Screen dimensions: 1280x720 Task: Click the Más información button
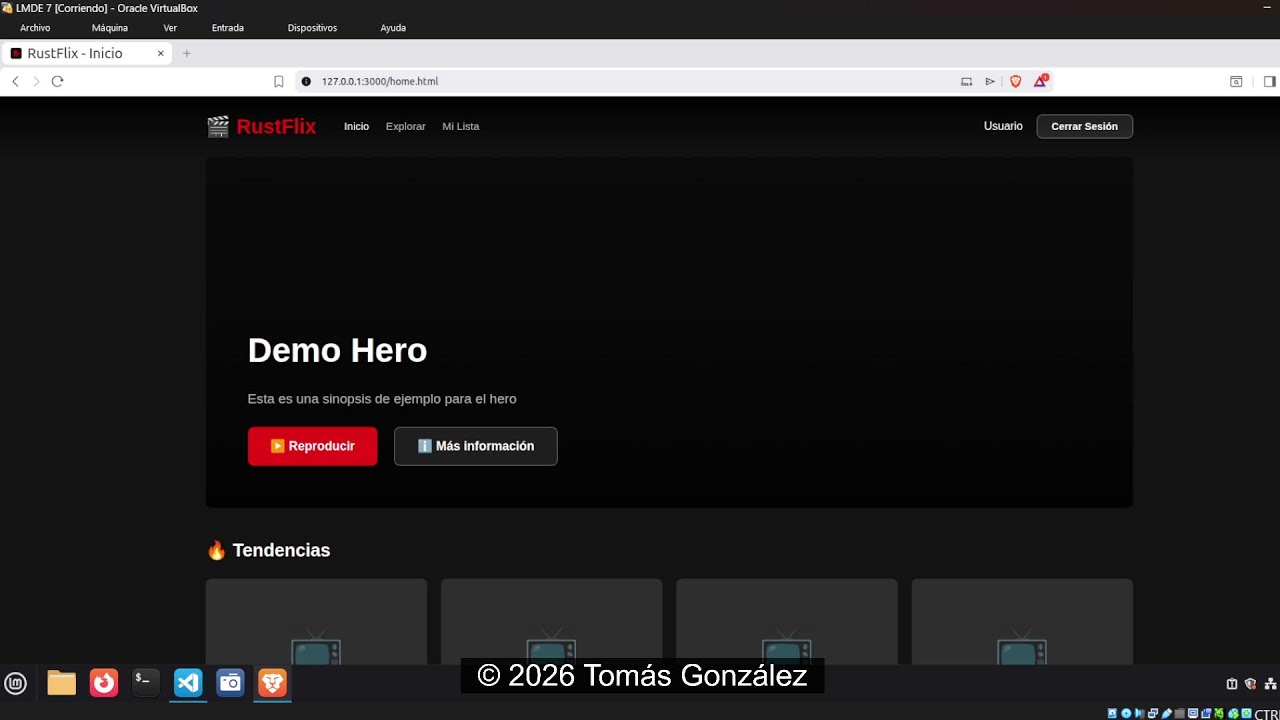tap(476, 446)
